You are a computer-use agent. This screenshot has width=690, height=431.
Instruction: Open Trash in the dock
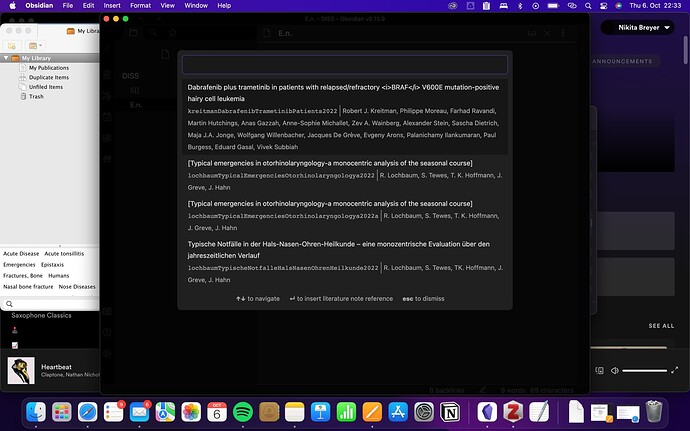[x=654, y=412]
